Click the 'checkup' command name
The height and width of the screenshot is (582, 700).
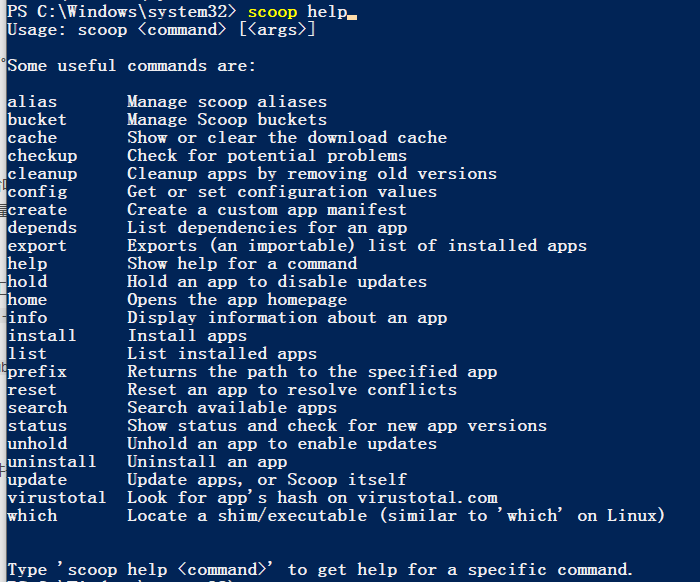(42, 156)
